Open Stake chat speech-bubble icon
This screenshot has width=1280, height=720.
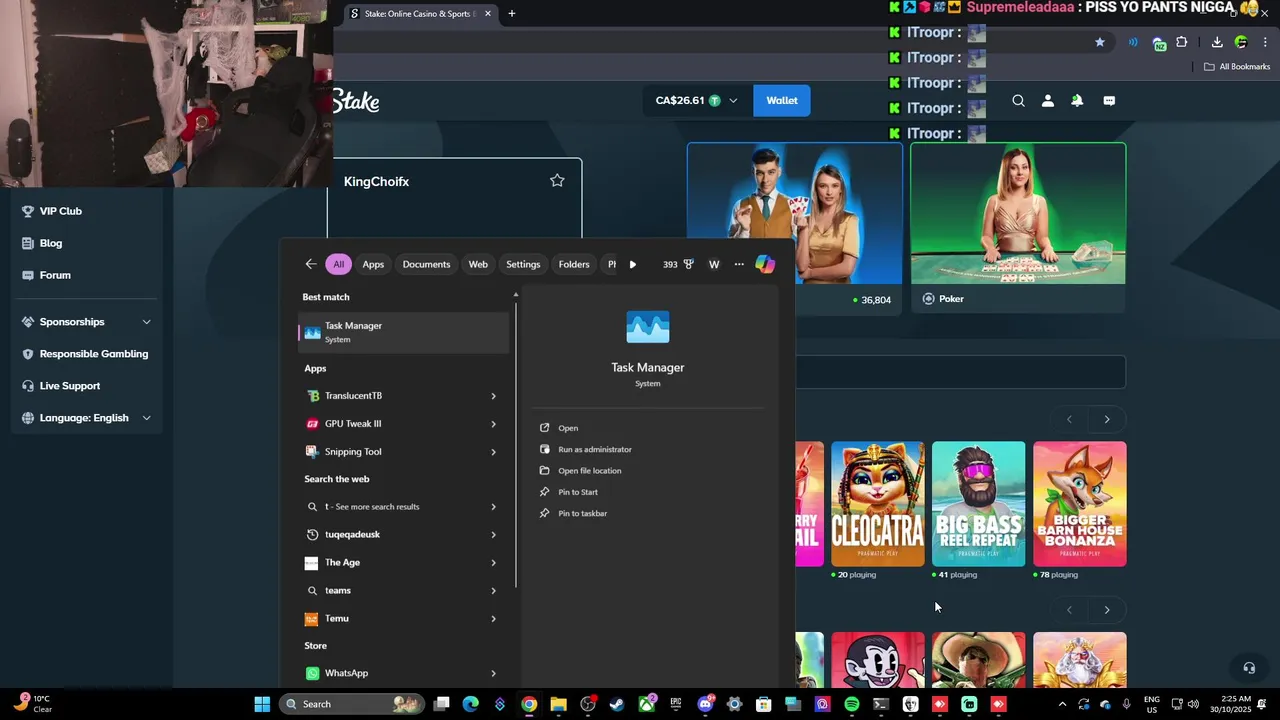pos(1109,101)
